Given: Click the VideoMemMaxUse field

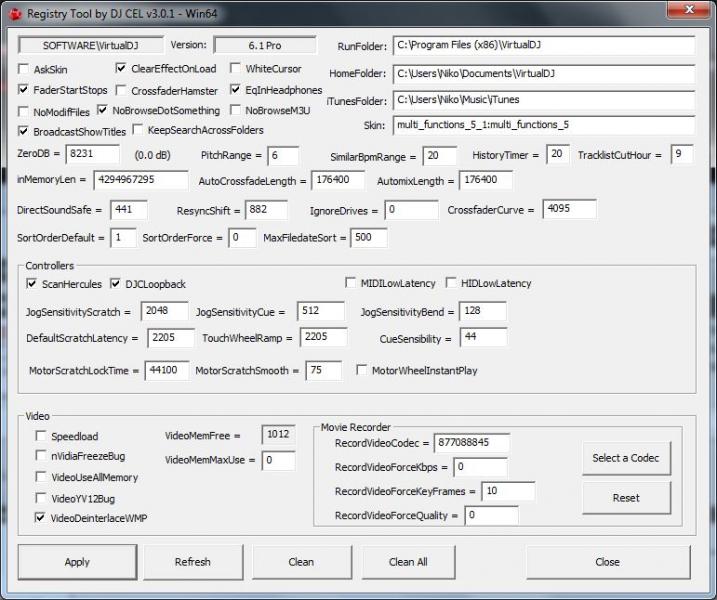Looking at the screenshot, I should tap(278, 461).
